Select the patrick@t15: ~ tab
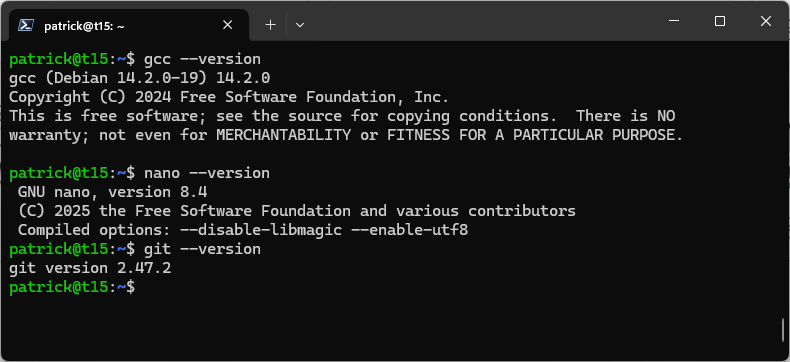 pos(128,25)
